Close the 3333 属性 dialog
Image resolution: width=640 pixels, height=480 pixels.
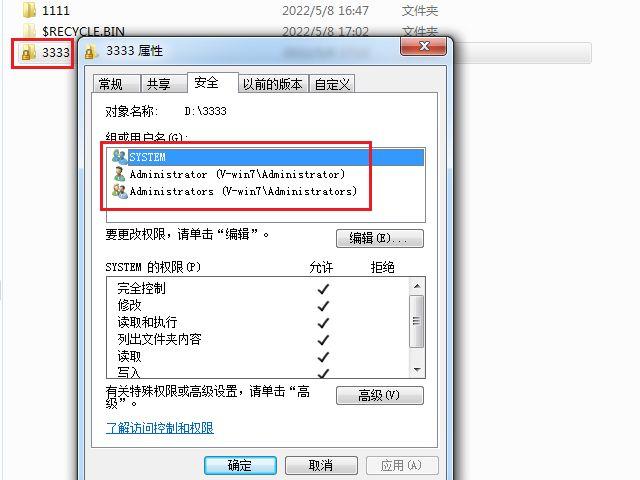424,46
